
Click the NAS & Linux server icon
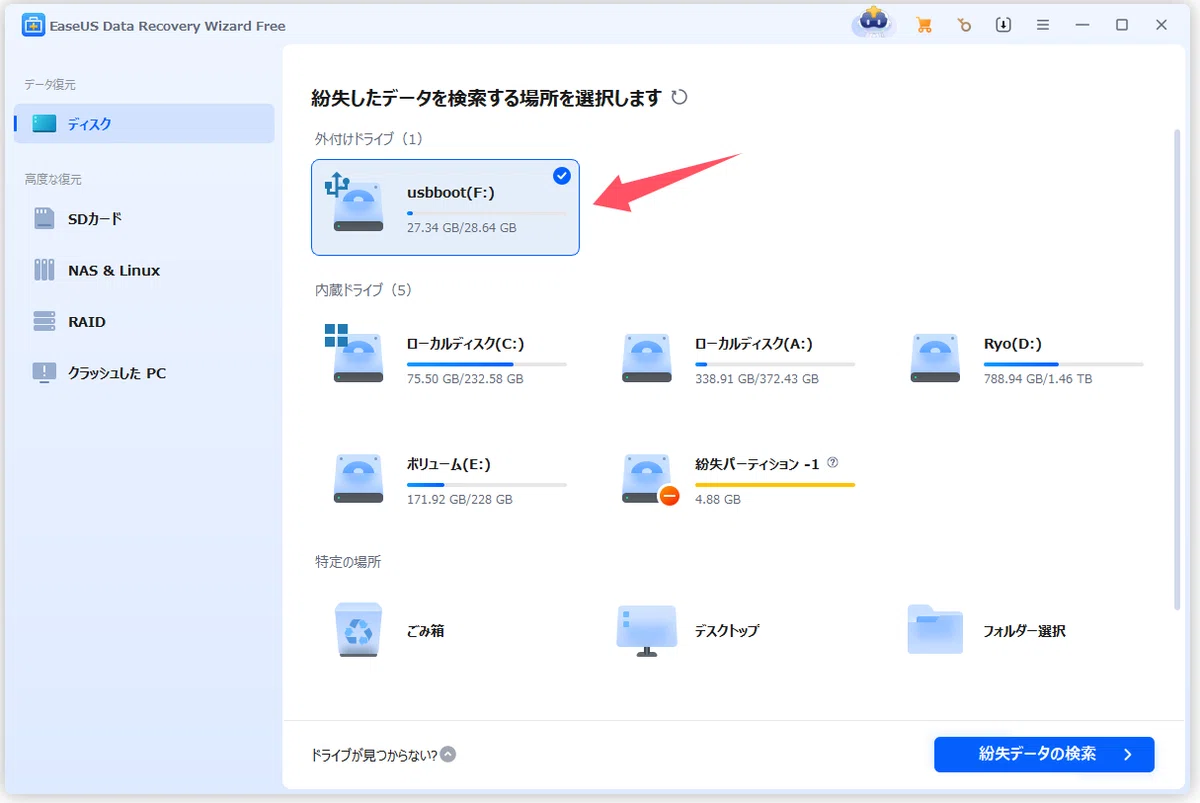pos(44,270)
